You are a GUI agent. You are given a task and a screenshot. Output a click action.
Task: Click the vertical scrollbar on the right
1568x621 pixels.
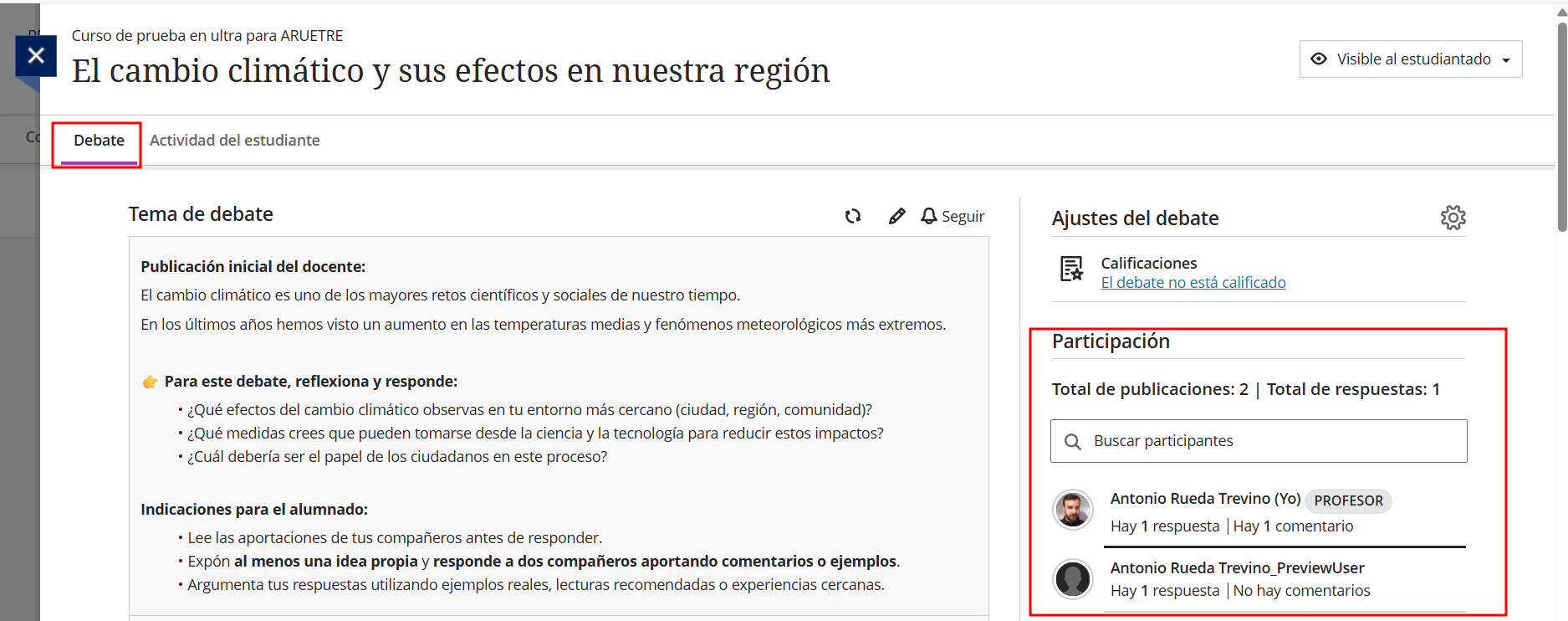pyautogui.click(x=1561, y=126)
